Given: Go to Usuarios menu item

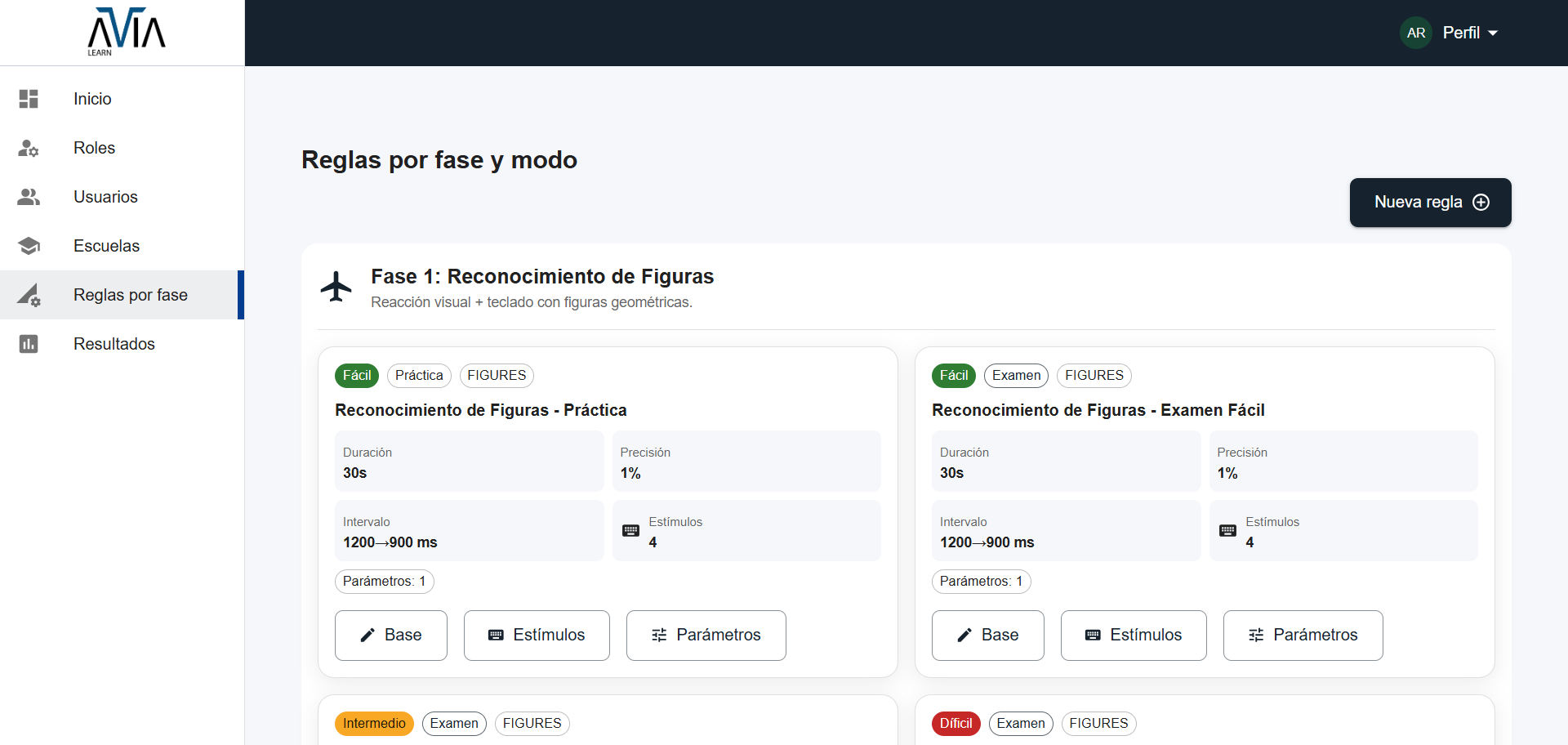Looking at the screenshot, I should [105, 197].
